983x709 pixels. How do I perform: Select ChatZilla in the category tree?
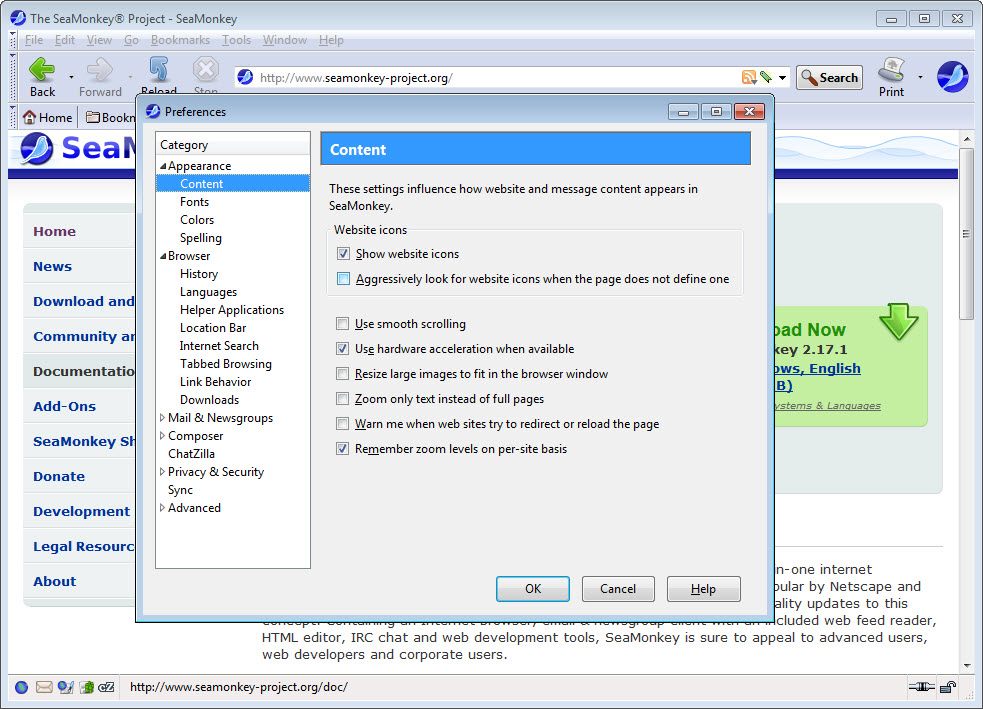click(191, 454)
